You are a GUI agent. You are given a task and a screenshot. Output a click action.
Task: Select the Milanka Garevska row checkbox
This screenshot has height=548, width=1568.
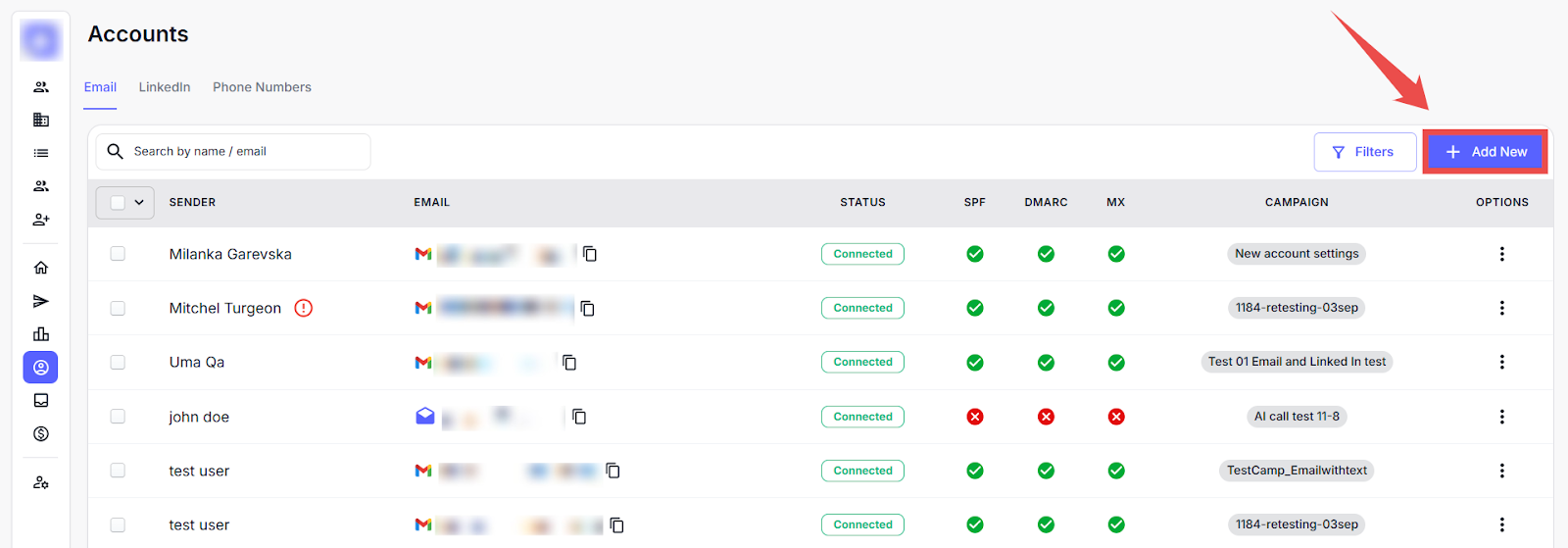coord(118,254)
